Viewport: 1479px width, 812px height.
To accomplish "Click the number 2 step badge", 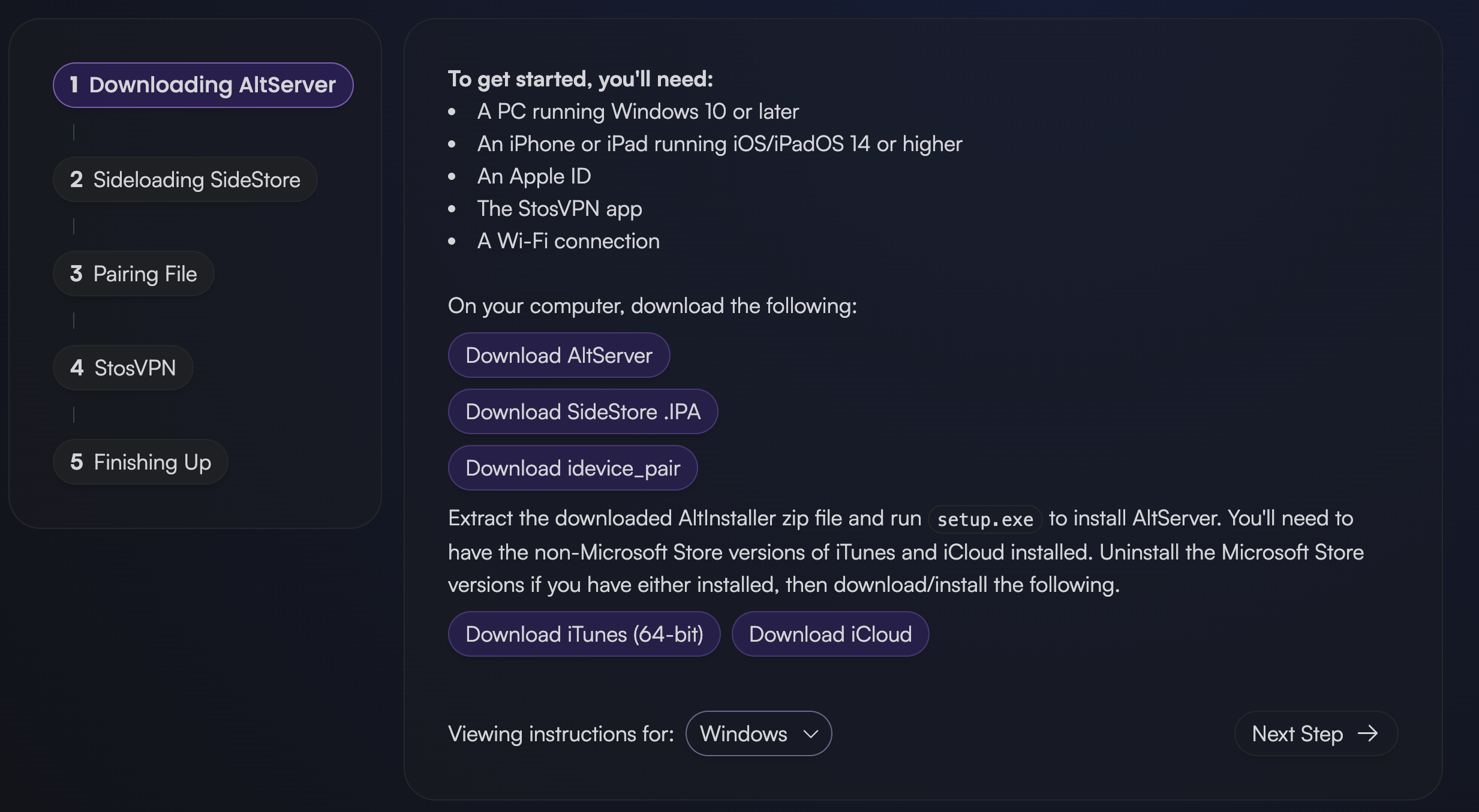I will [76, 179].
